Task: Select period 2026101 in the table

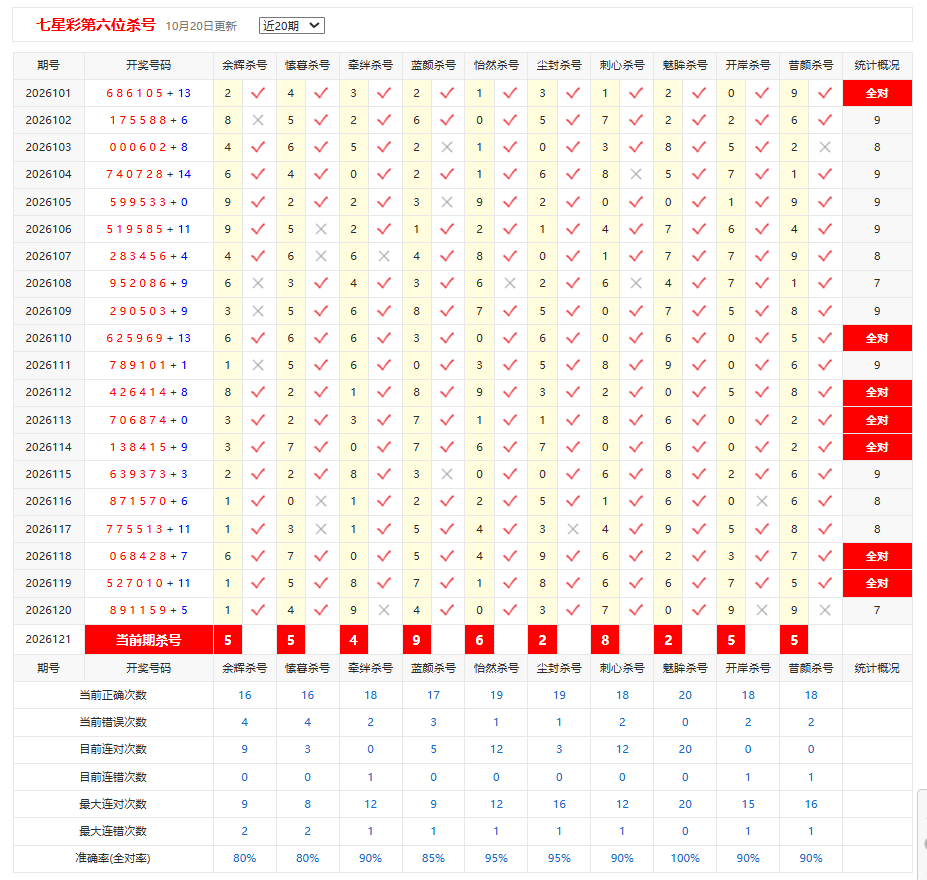Action: pyautogui.click(x=48, y=93)
